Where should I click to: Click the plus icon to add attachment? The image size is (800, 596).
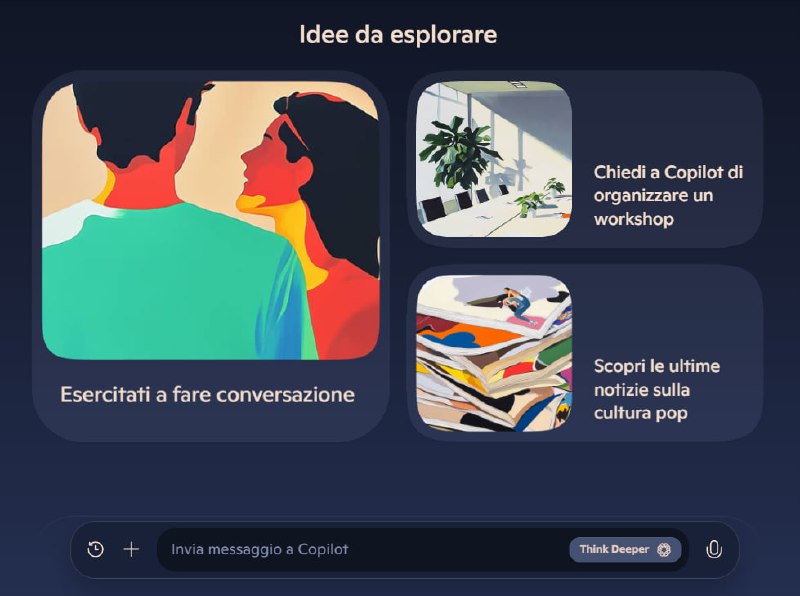tap(131, 550)
